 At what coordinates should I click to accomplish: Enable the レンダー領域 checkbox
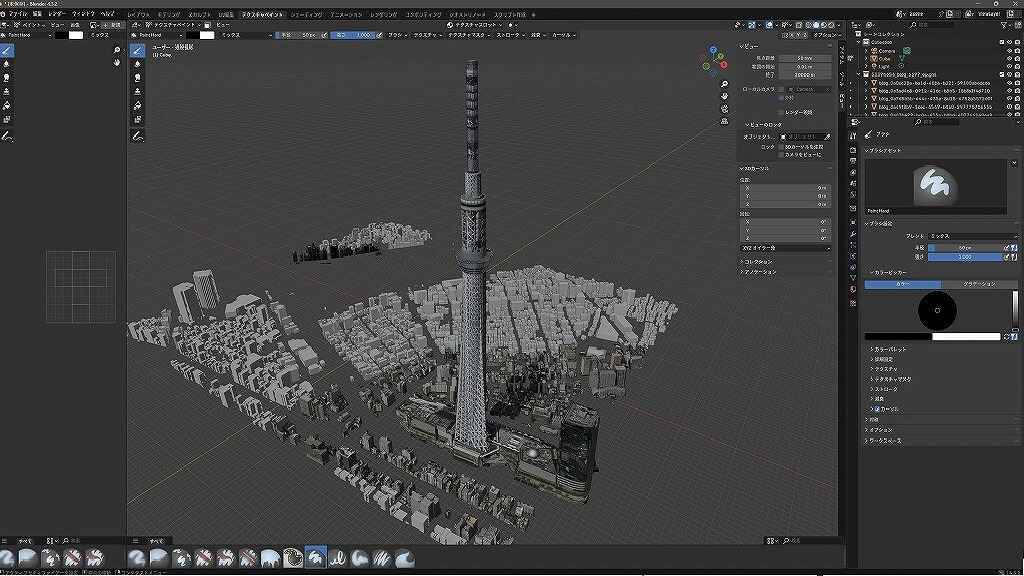click(x=781, y=112)
